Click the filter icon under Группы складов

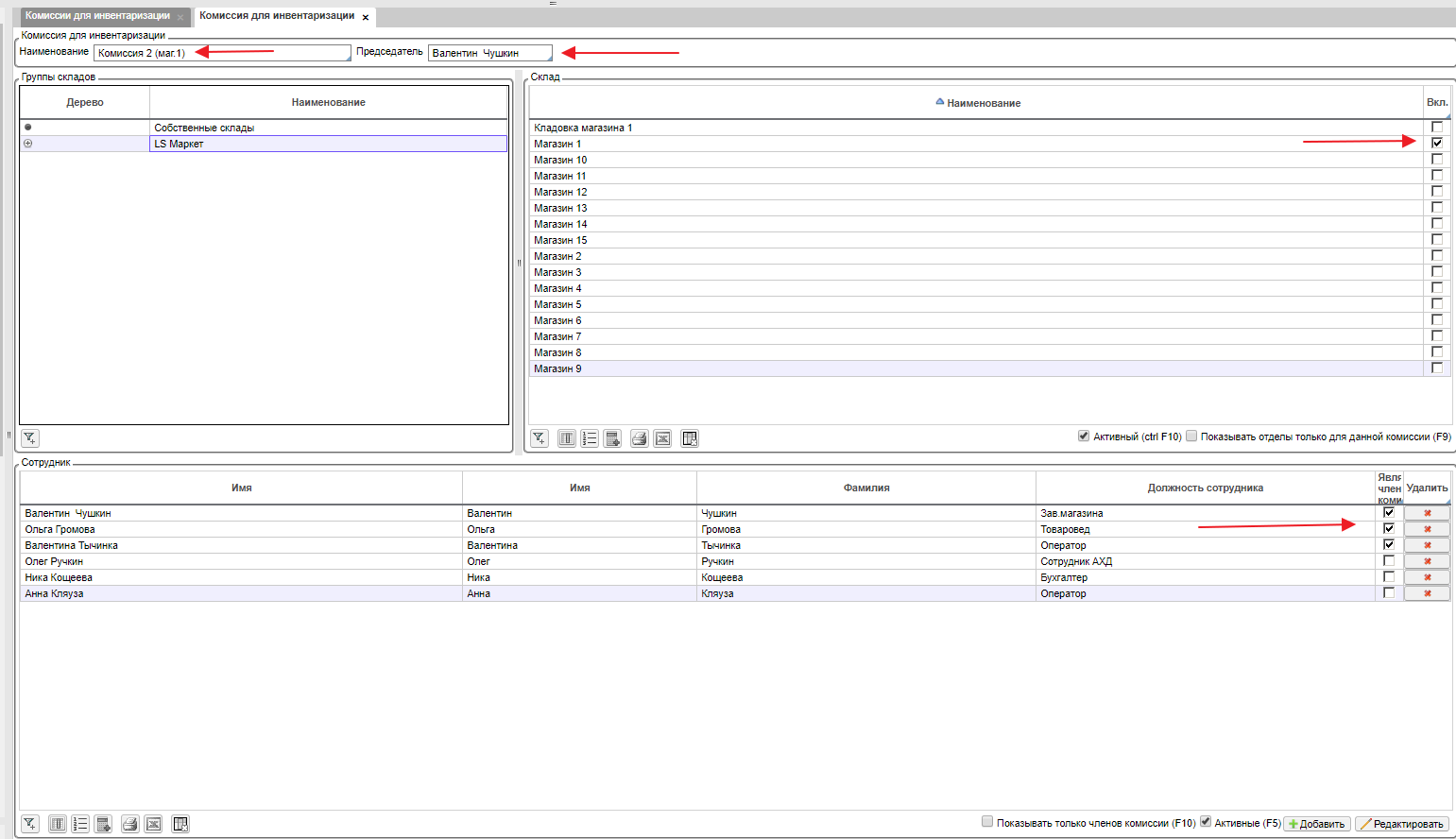[30, 438]
